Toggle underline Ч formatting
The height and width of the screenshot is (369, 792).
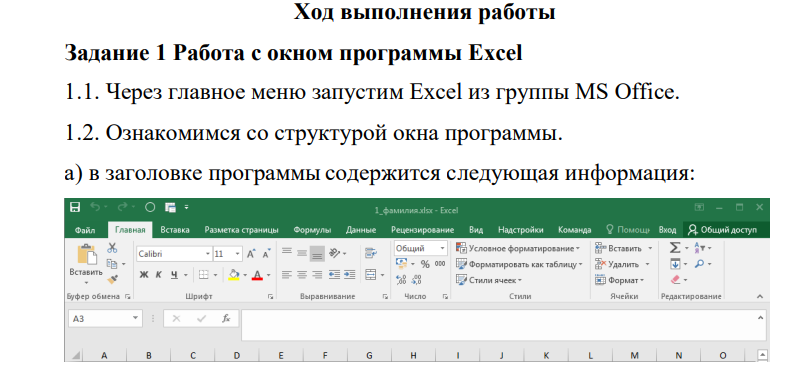(x=174, y=275)
